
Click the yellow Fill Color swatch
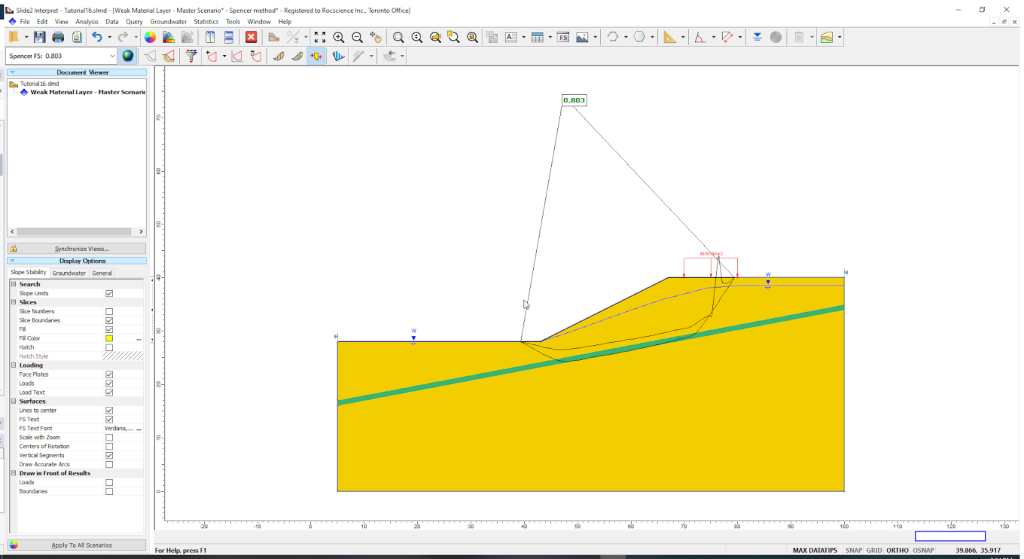click(x=109, y=338)
